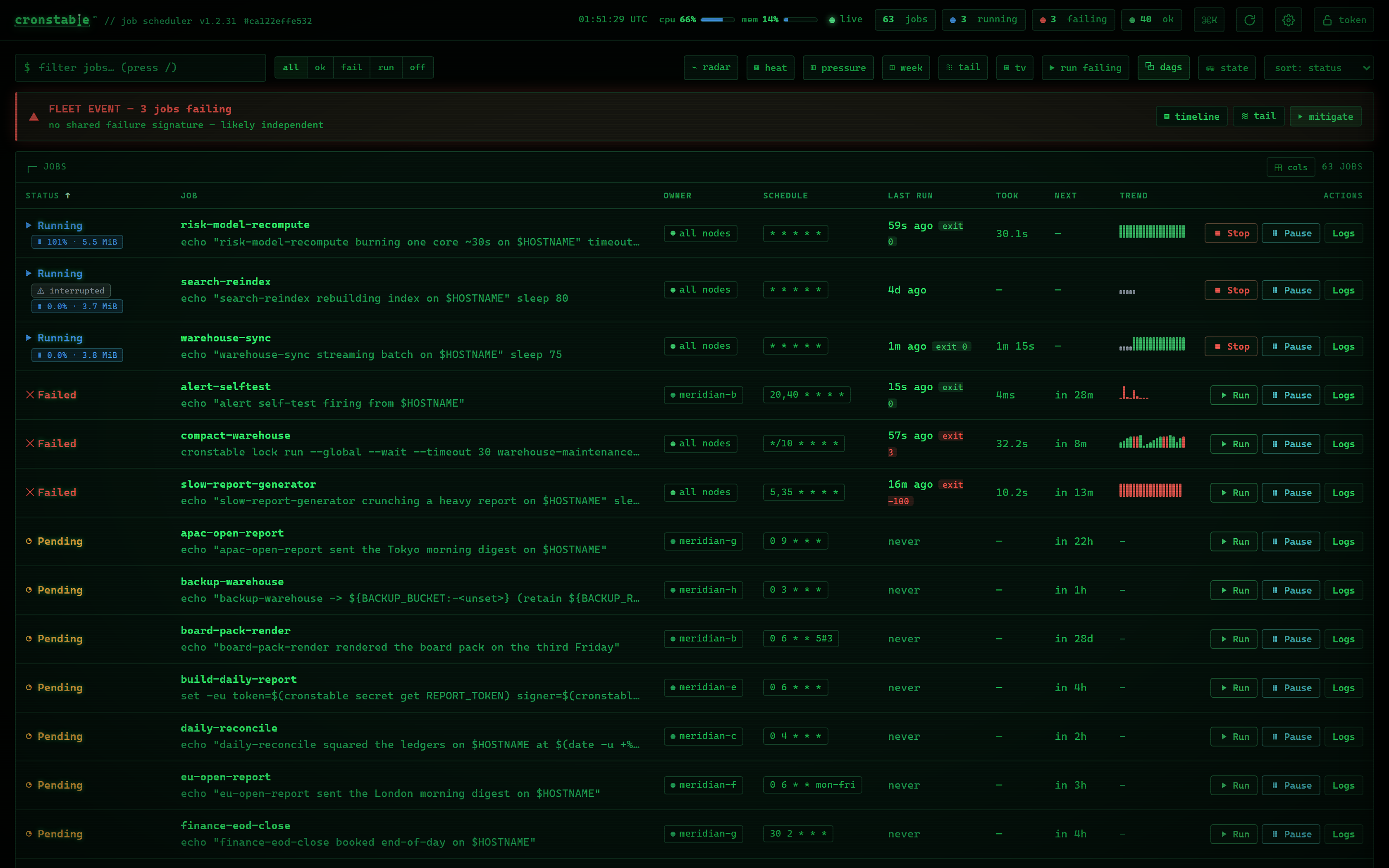This screenshot has width=1389, height=868.
Task: Open the radar view
Action: [711, 68]
